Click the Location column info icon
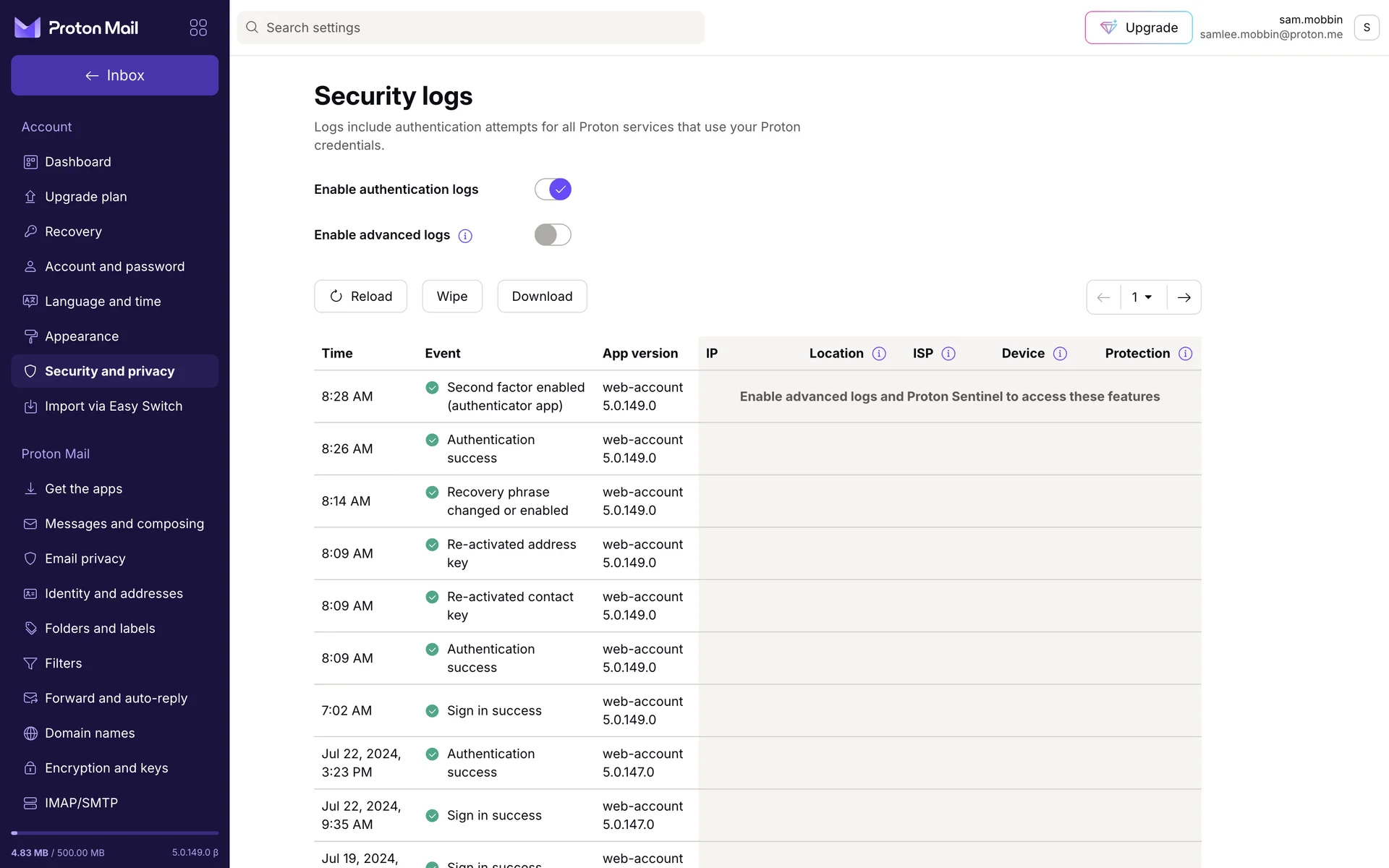 879,354
